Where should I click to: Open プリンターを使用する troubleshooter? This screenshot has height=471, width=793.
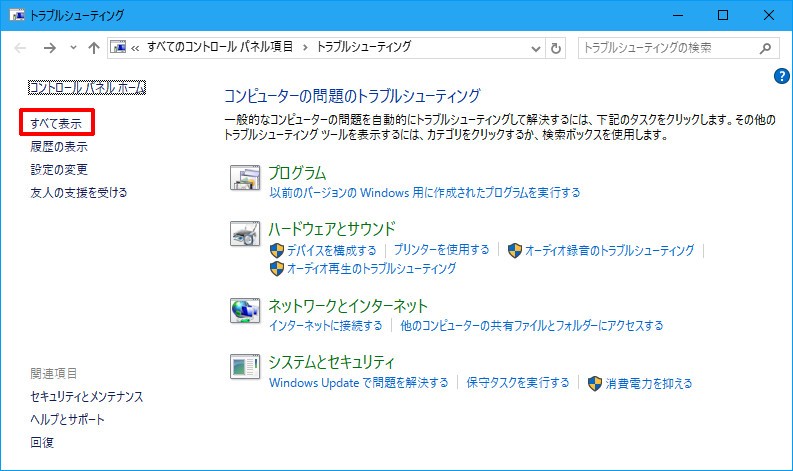[442, 250]
